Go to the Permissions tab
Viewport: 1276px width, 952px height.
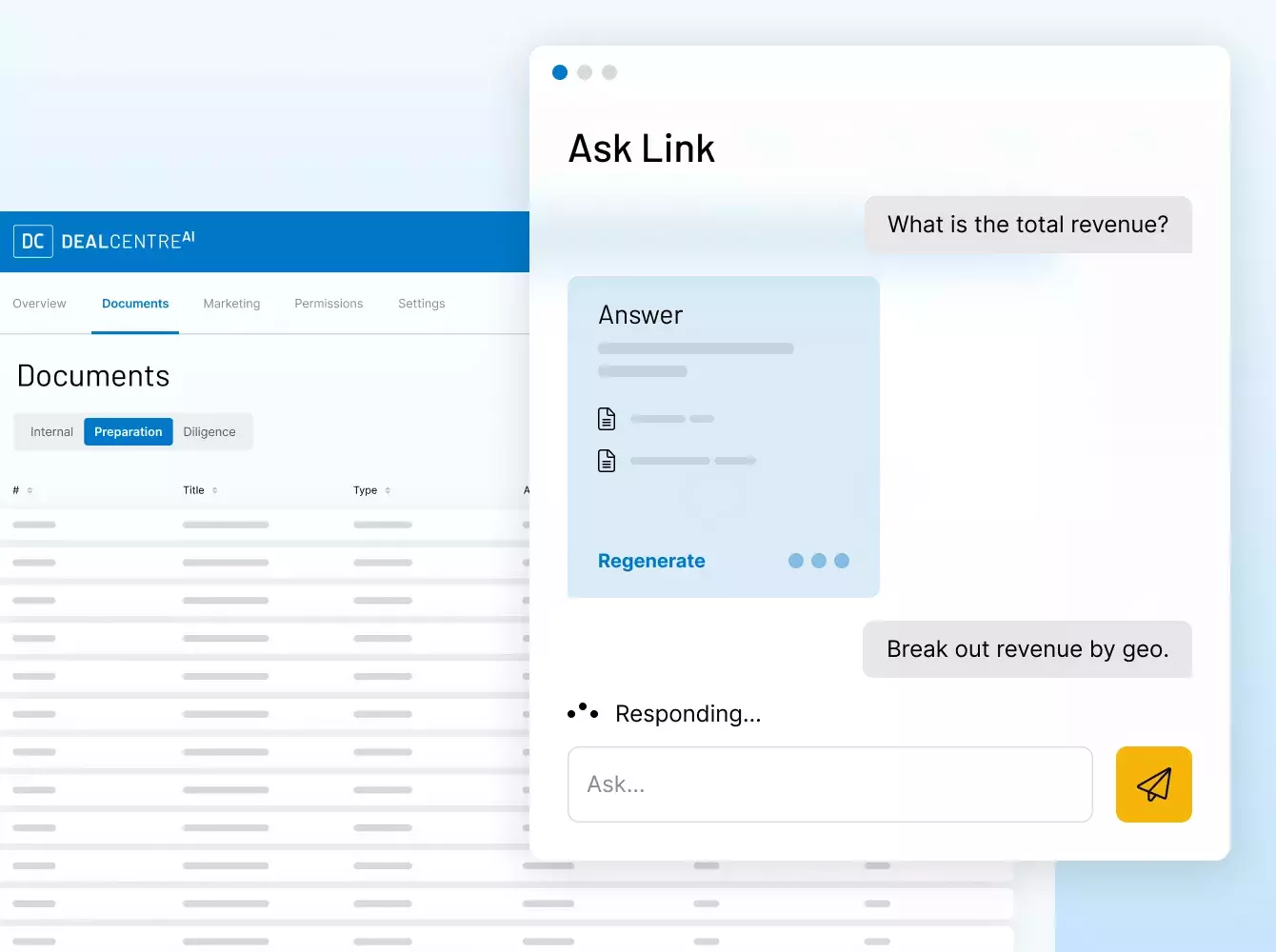point(329,304)
